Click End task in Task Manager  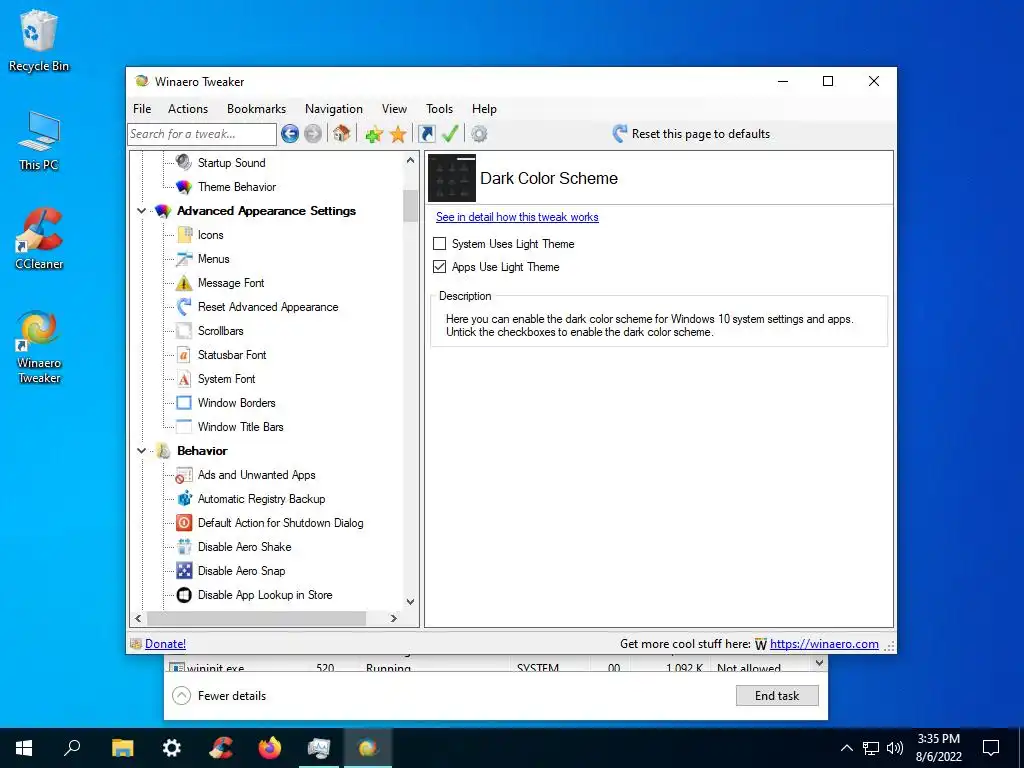pyautogui.click(x=777, y=696)
